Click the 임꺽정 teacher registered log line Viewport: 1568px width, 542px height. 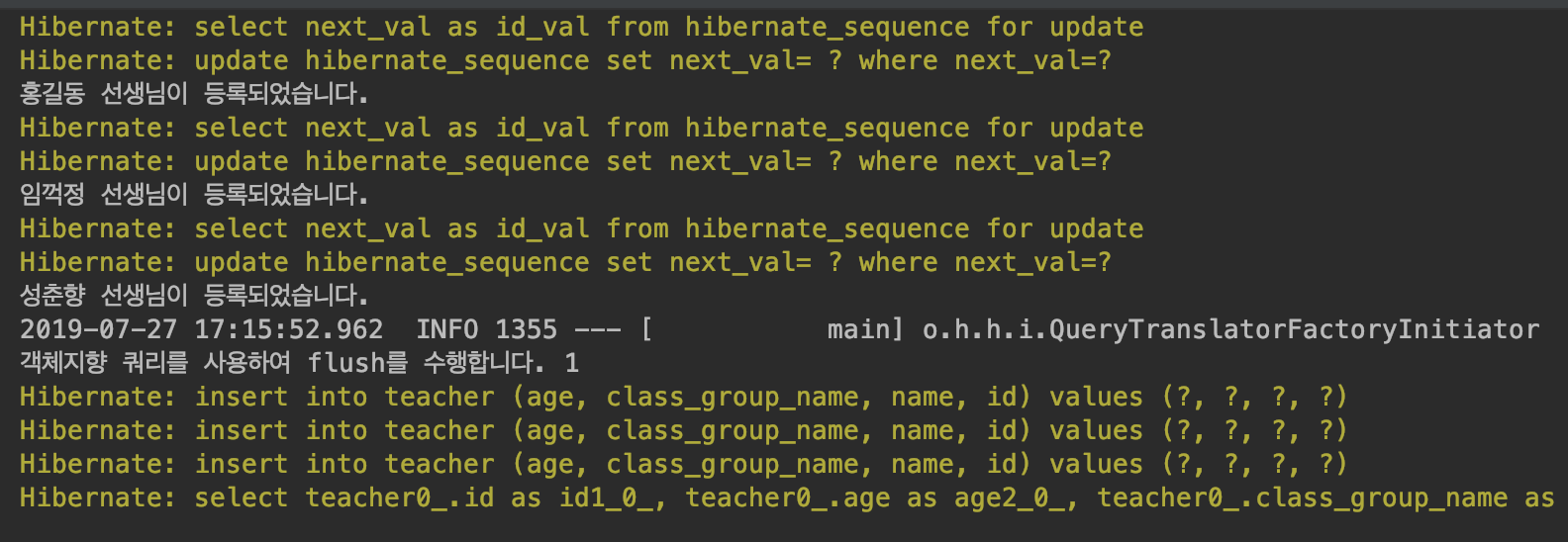pos(194,195)
